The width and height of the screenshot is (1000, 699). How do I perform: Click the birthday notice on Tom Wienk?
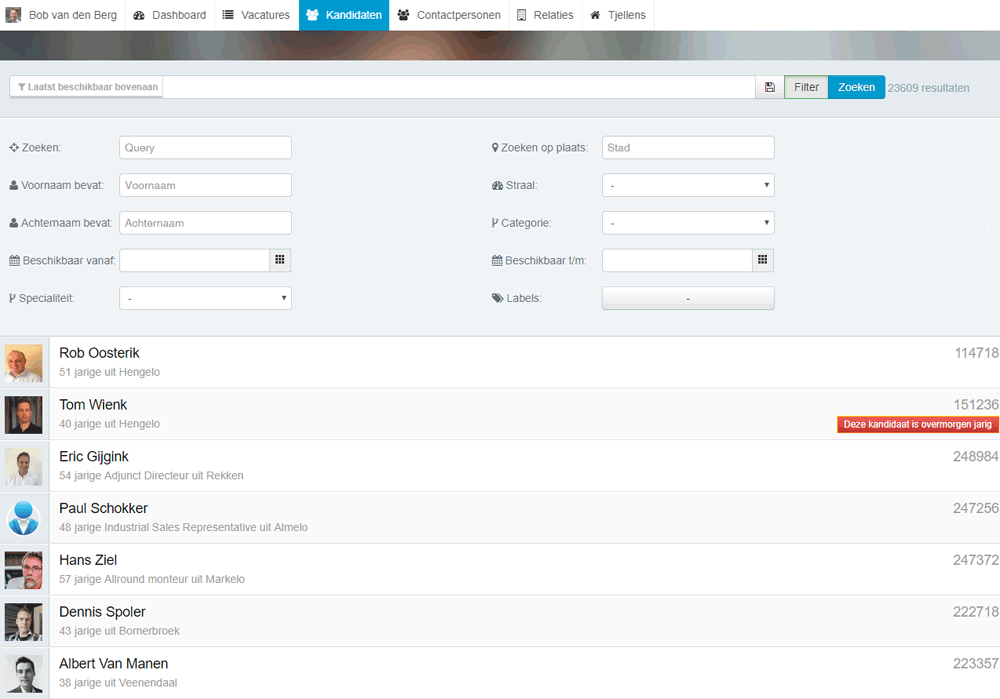pos(917,424)
